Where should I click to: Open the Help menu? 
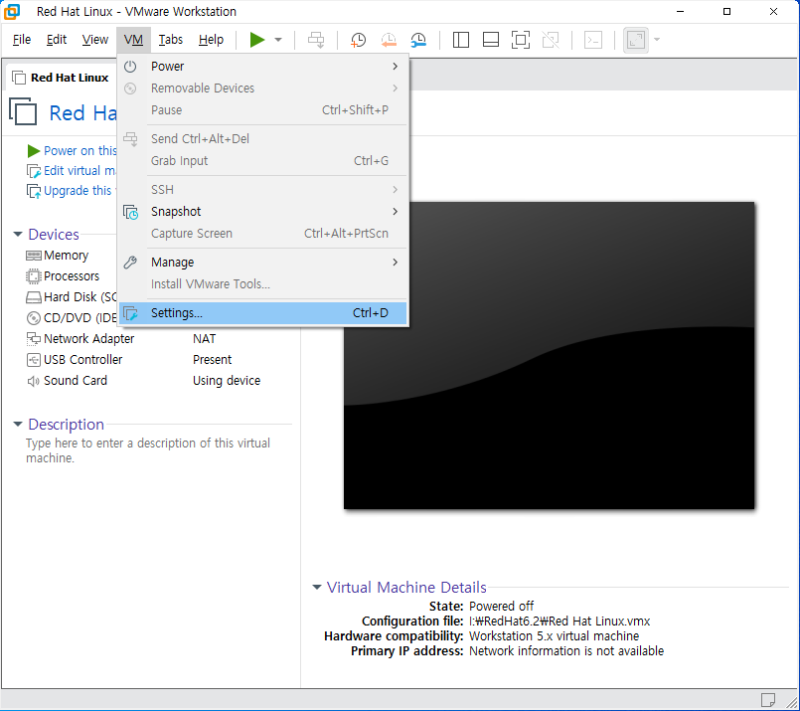(x=211, y=40)
